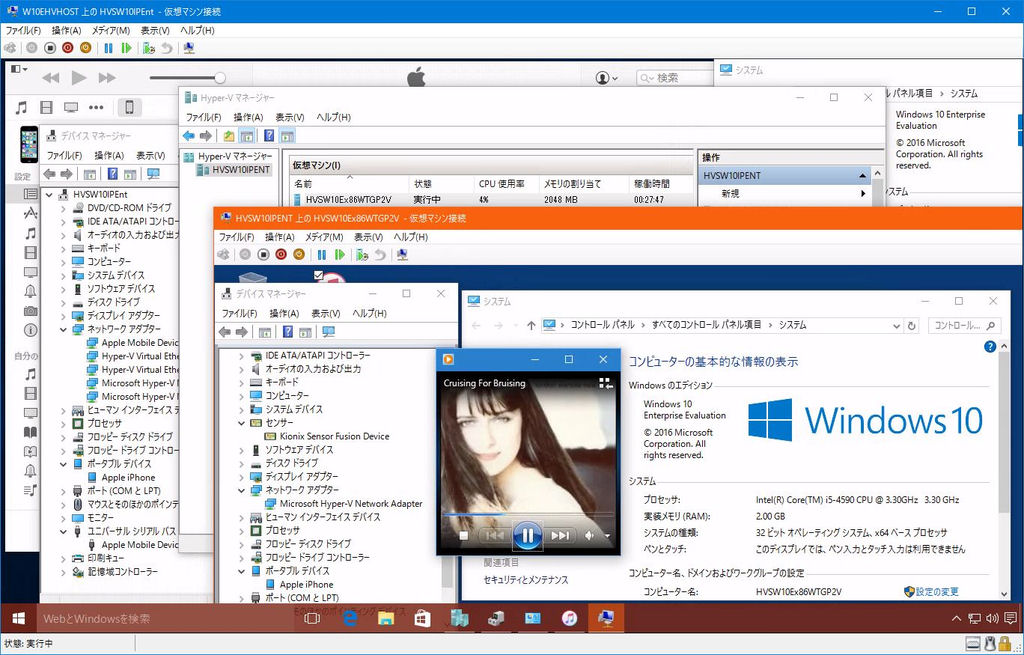Click すべてのコントロール パネル項目 in the breadcrumb
1024x655 pixels.
pos(707,325)
